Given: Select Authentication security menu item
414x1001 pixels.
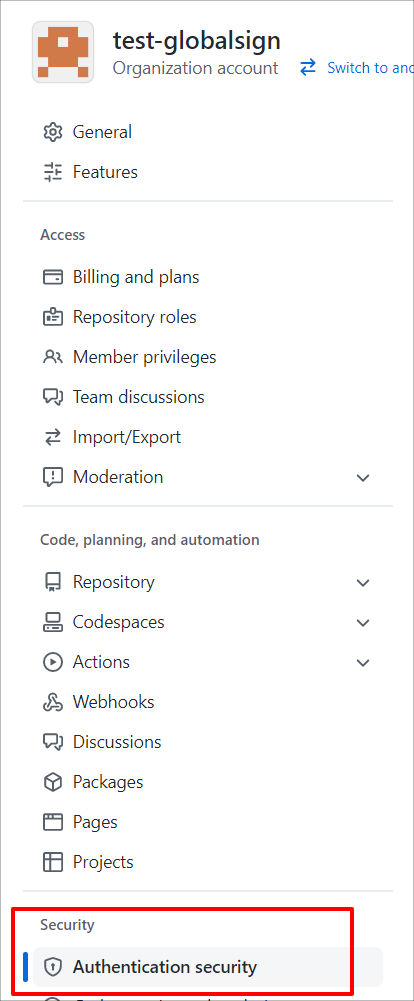Looking at the screenshot, I should [x=208, y=967].
